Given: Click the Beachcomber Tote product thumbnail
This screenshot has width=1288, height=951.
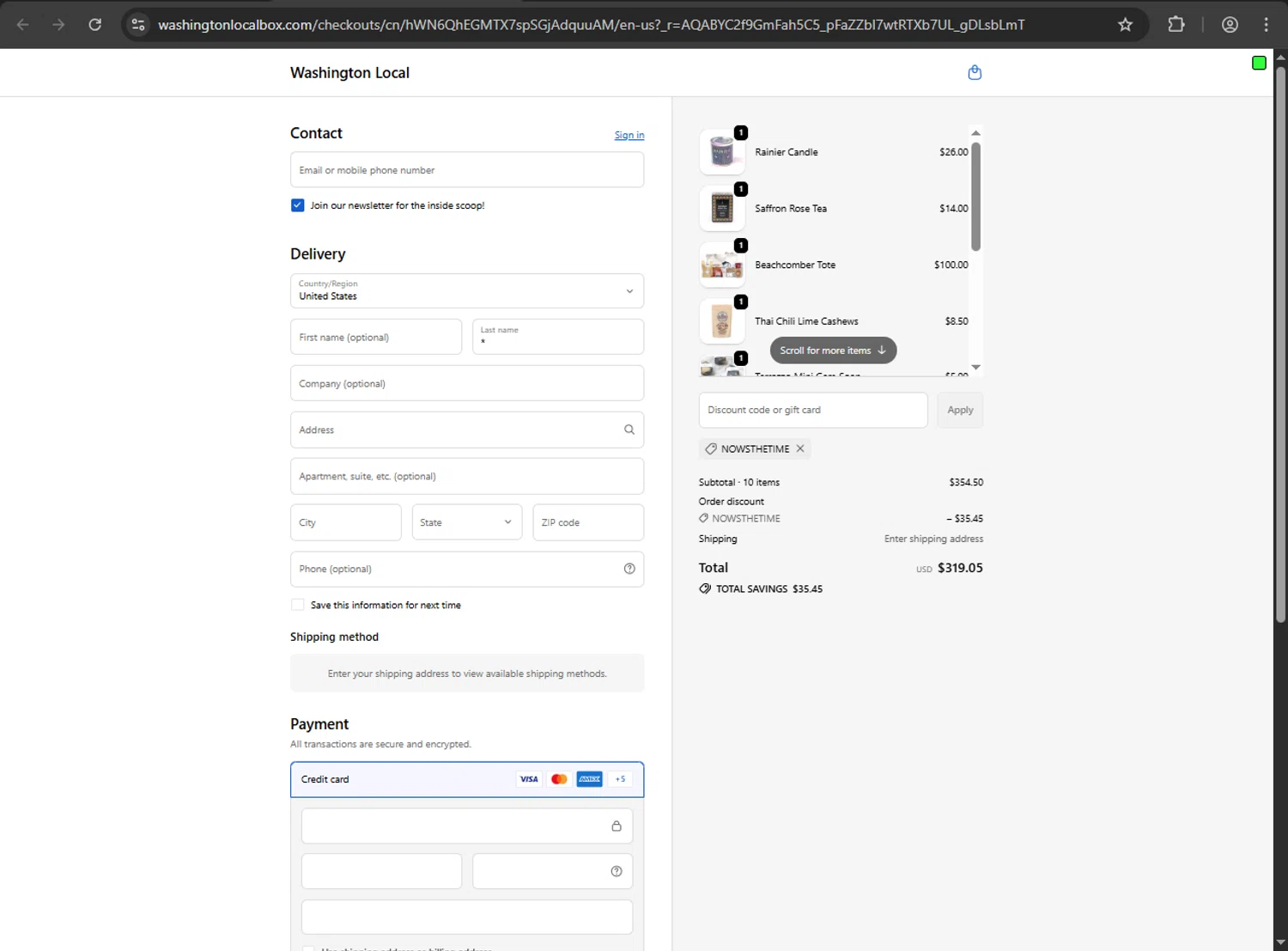Looking at the screenshot, I should click(x=722, y=265).
